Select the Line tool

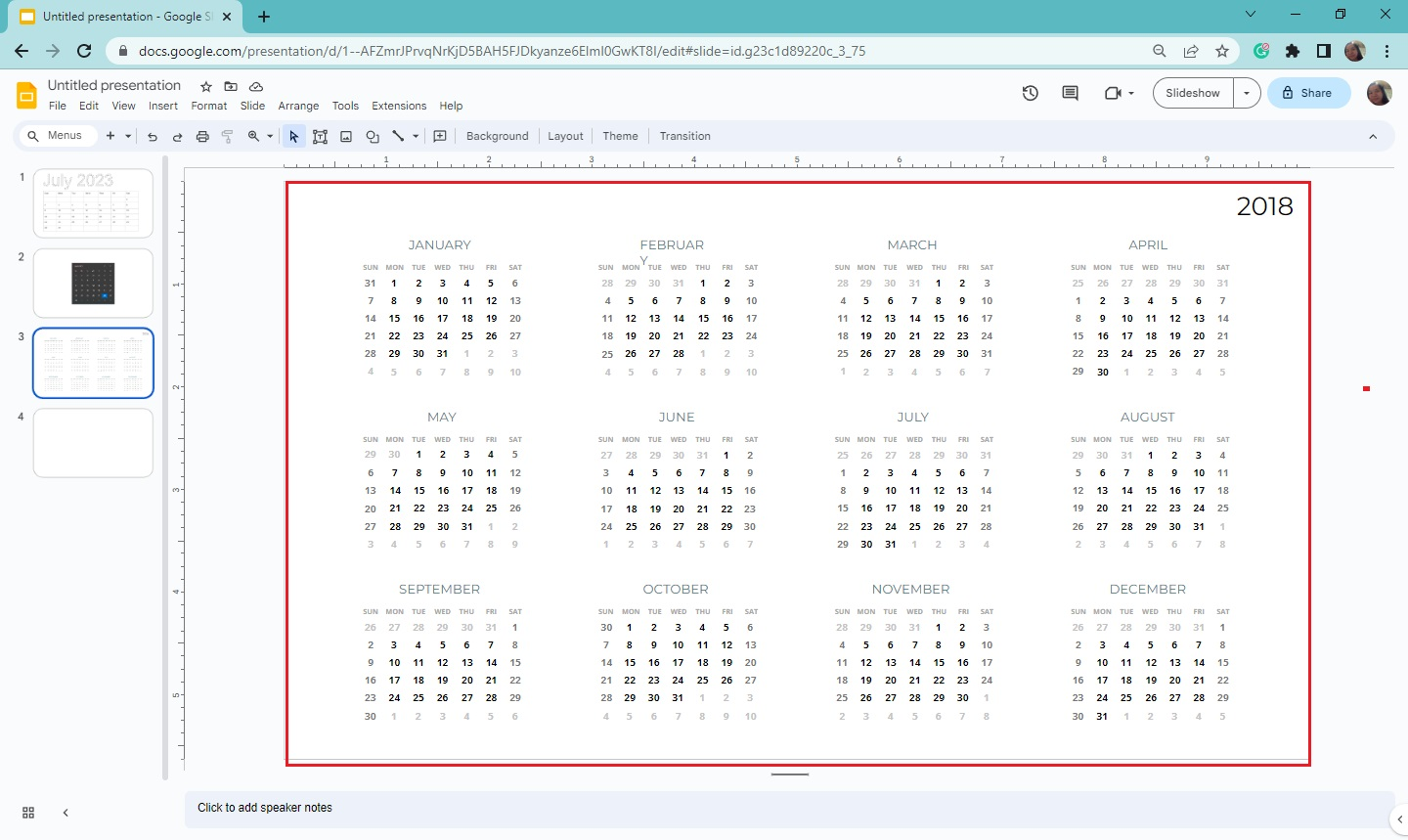coord(399,136)
